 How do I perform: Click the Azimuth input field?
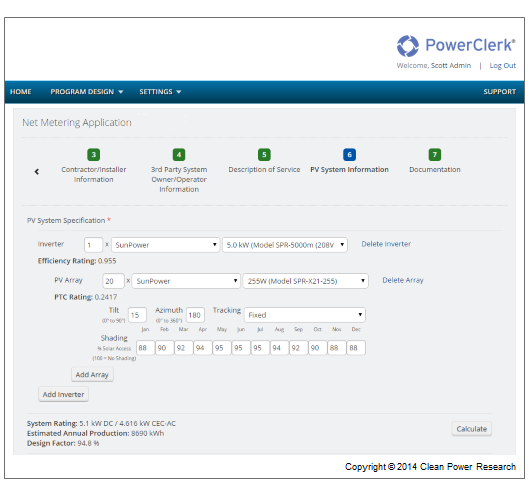pos(195,315)
